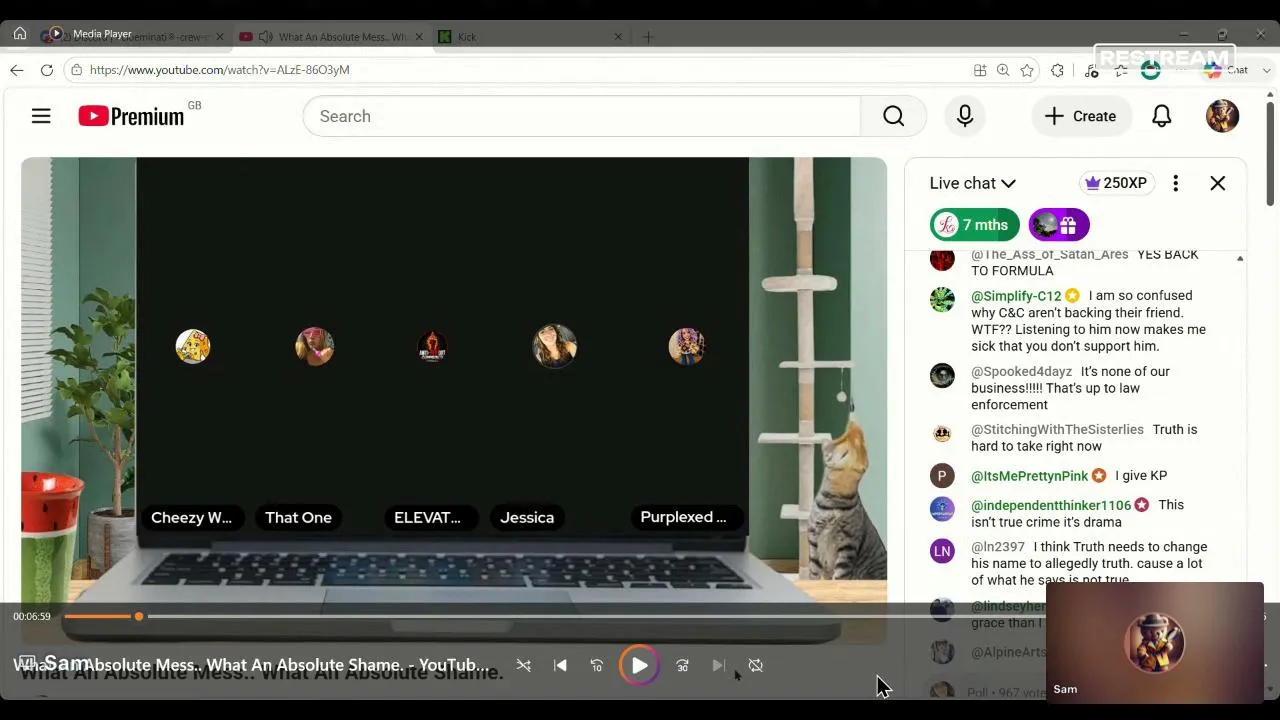Open the YouTube hamburger guide menu
The image size is (1280, 720).
click(41, 116)
